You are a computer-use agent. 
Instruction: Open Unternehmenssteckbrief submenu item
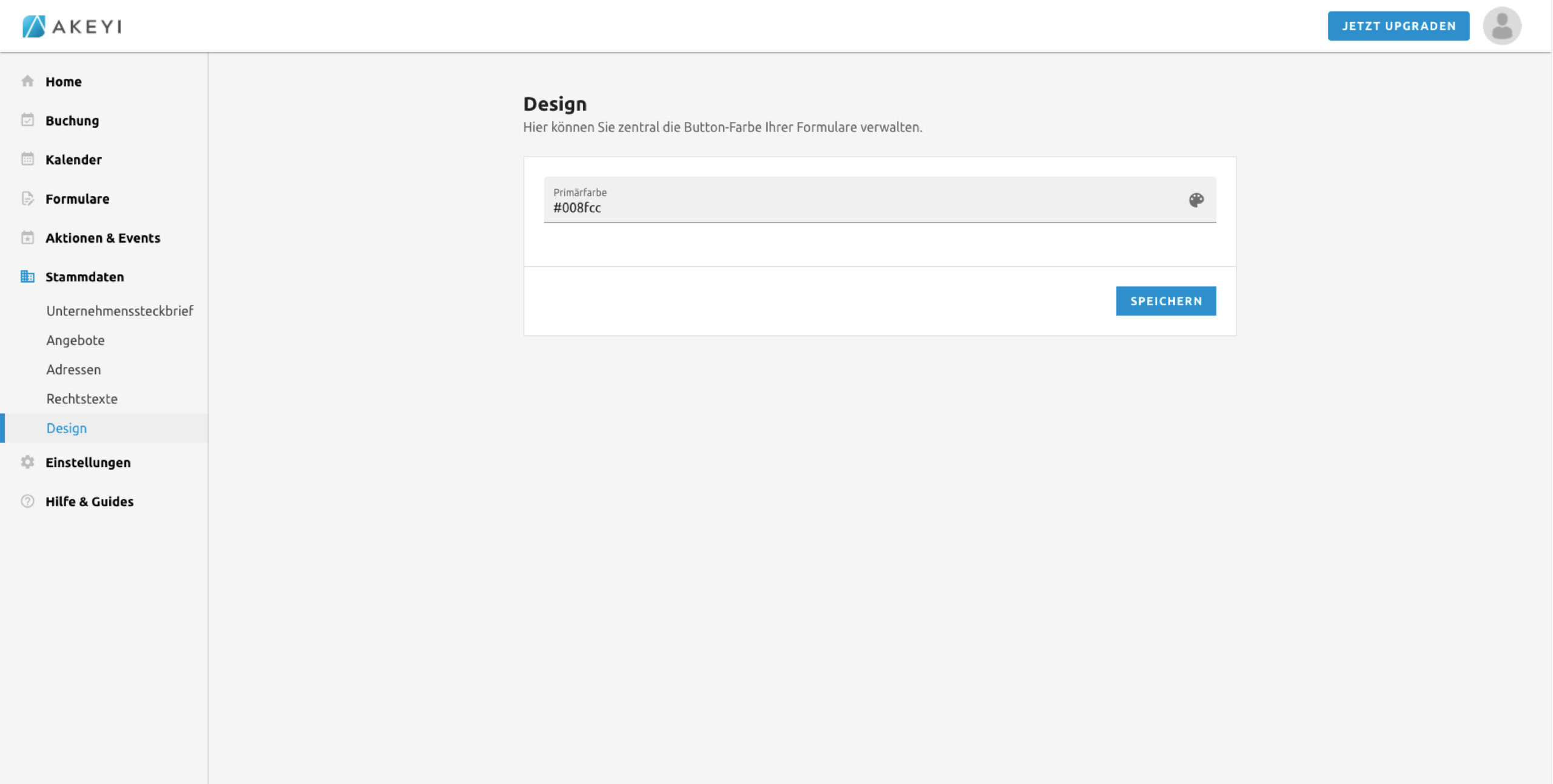tap(120, 311)
